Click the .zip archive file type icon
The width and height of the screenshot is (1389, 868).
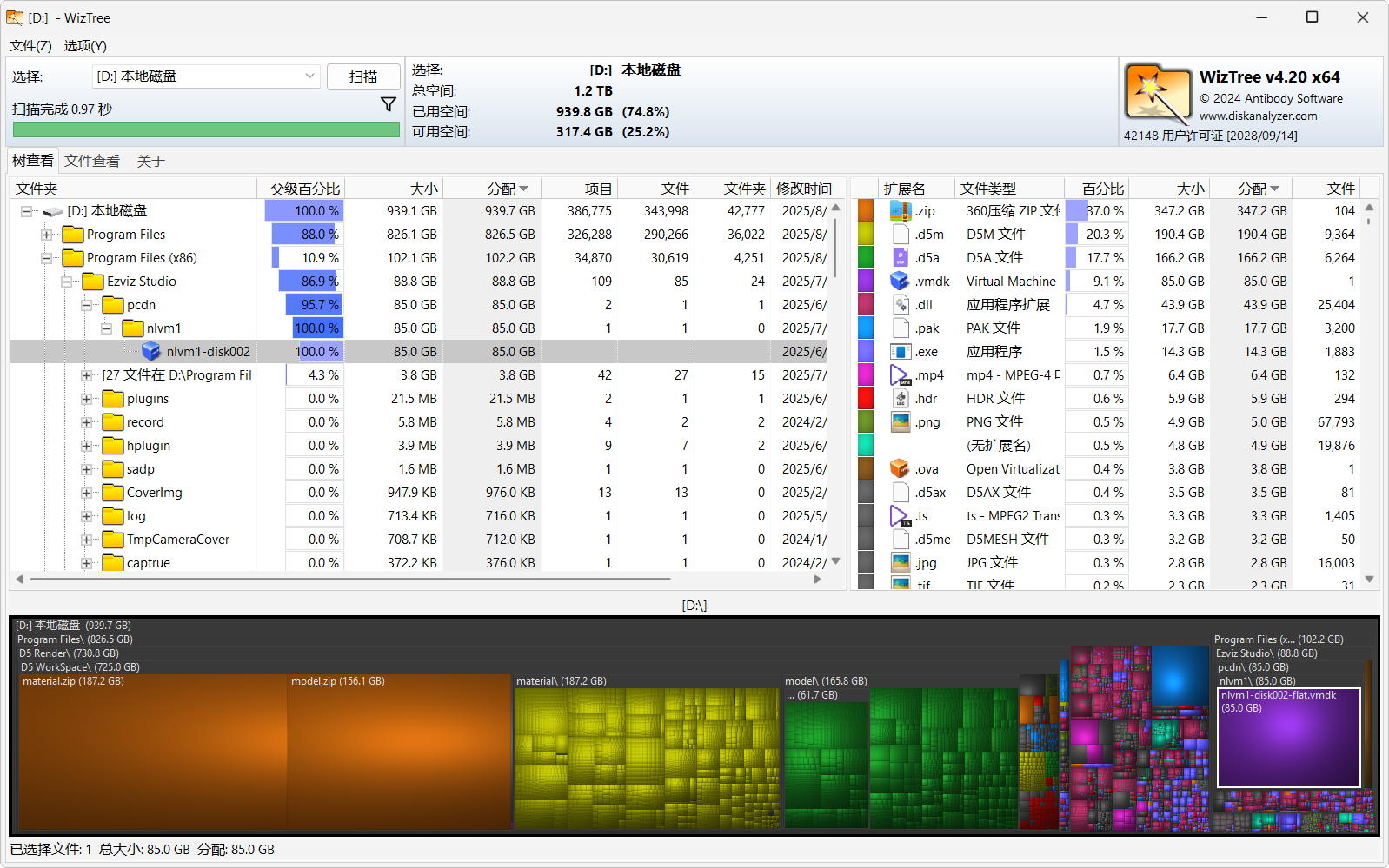[901, 210]
